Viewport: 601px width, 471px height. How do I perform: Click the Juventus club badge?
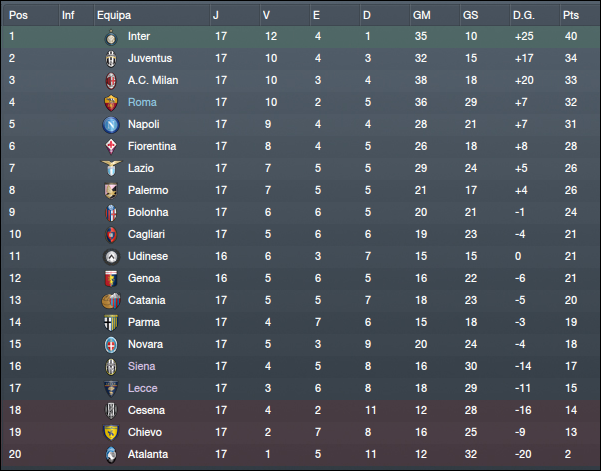(x=111, y=59)
